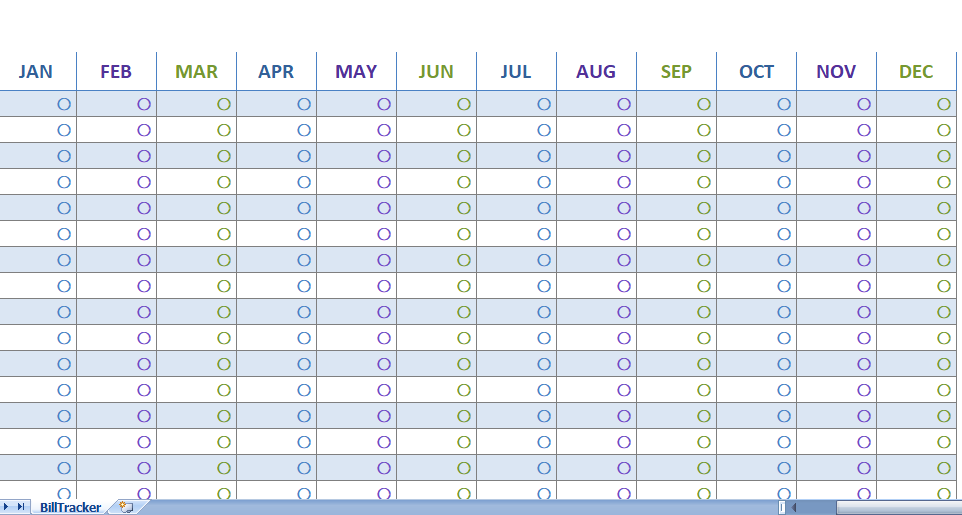Mark the first row DEC circle
This screenshot has height=515, width=962.
coord(944,104)
